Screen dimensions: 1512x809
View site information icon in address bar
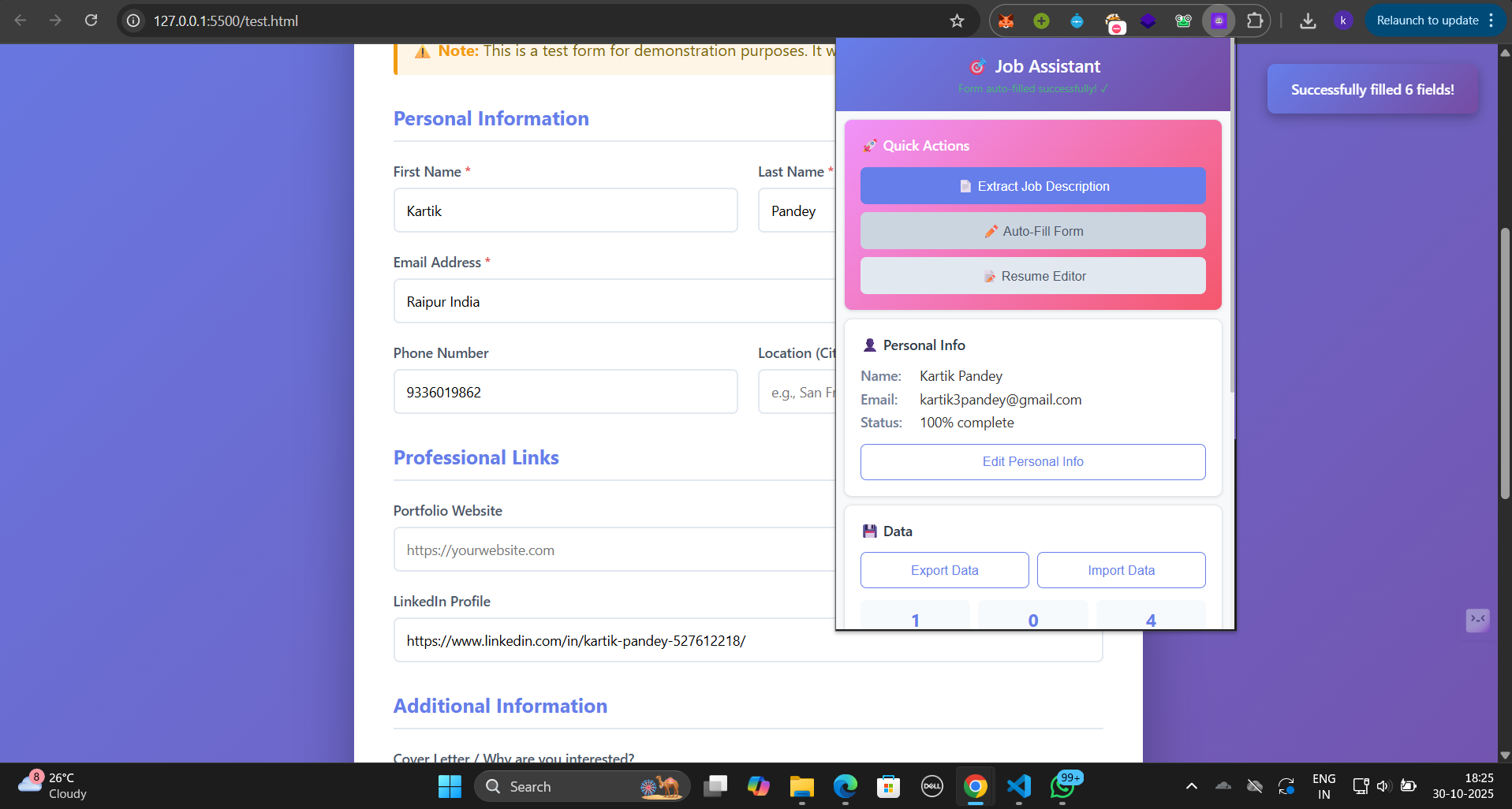[134, 21]
